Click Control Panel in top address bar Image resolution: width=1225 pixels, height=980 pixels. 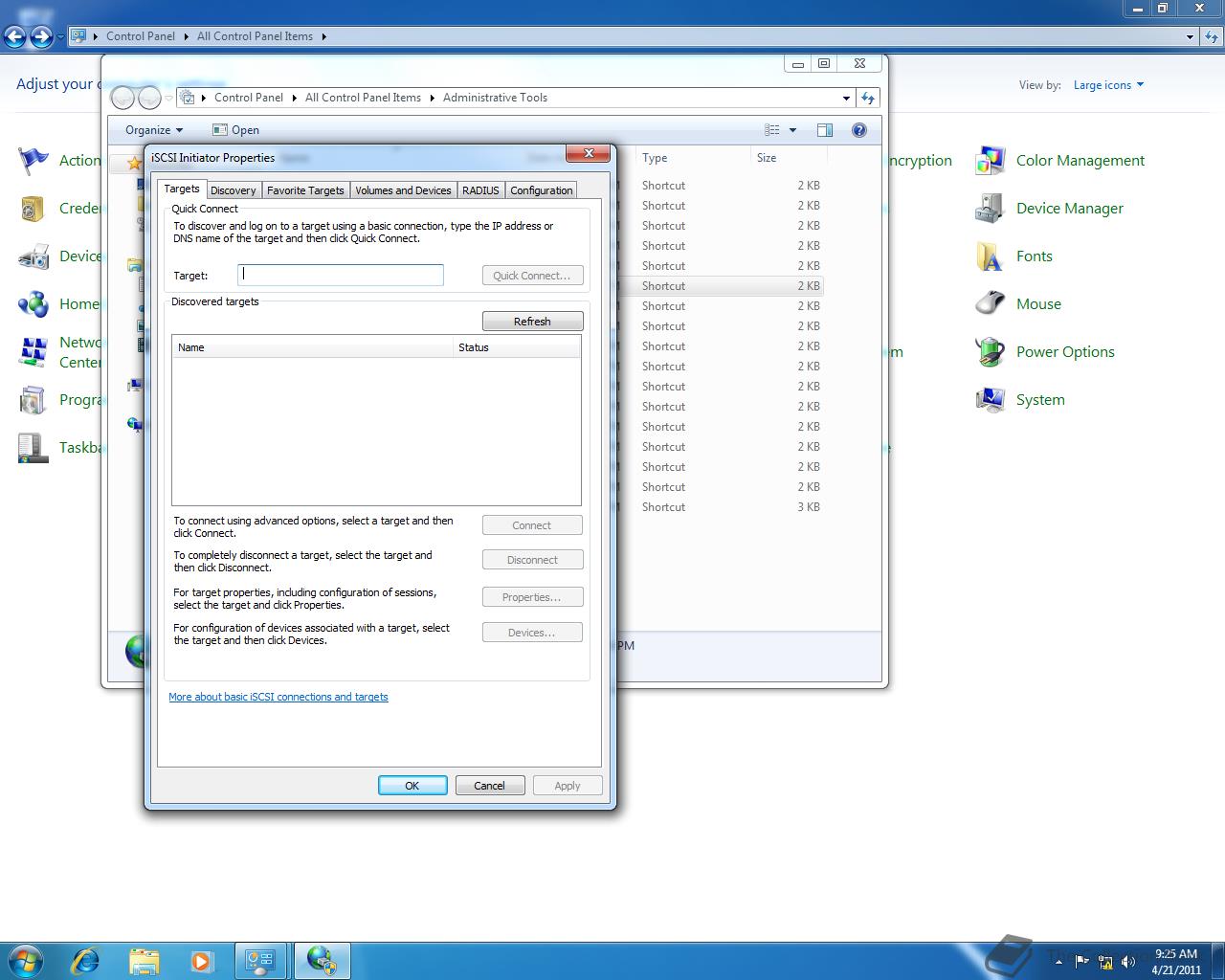(x=141, y=36)
